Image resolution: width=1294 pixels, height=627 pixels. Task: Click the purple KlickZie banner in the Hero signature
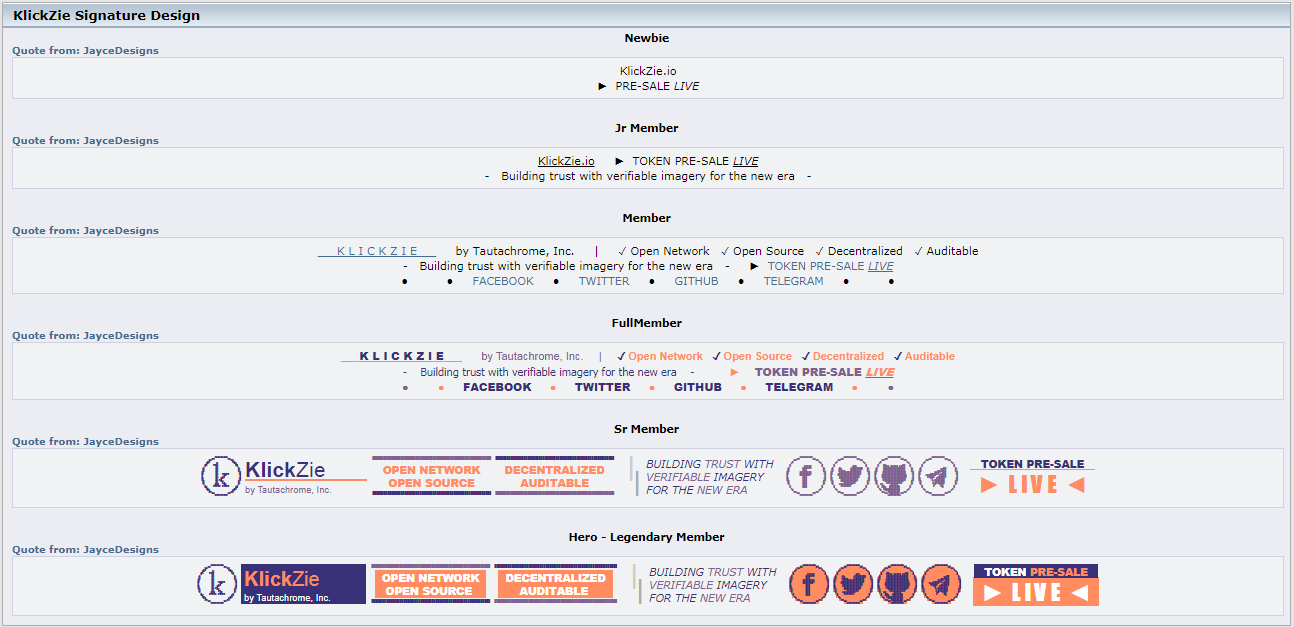[x=303, y=584]
